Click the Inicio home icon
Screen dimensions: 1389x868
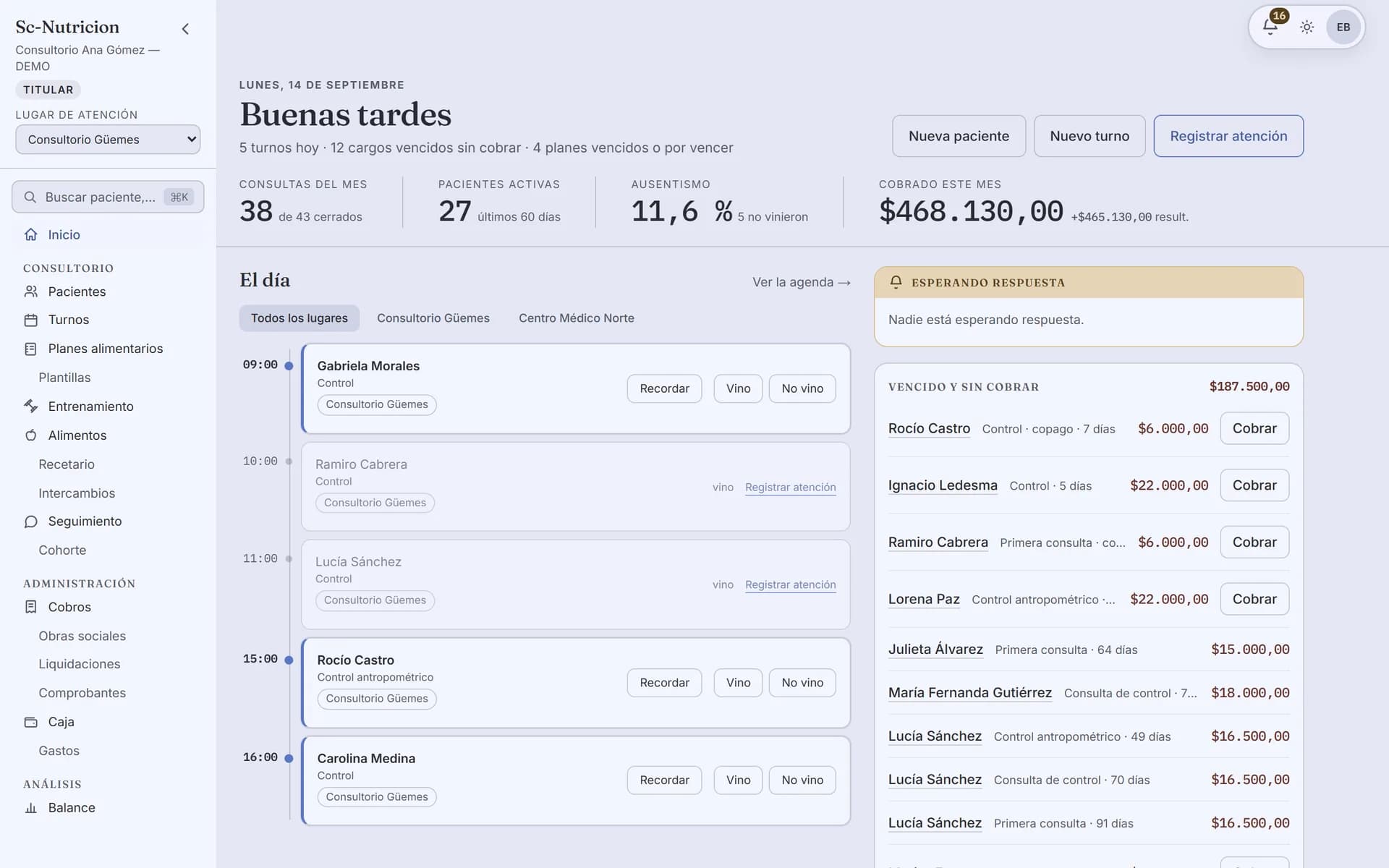[30, 234]
